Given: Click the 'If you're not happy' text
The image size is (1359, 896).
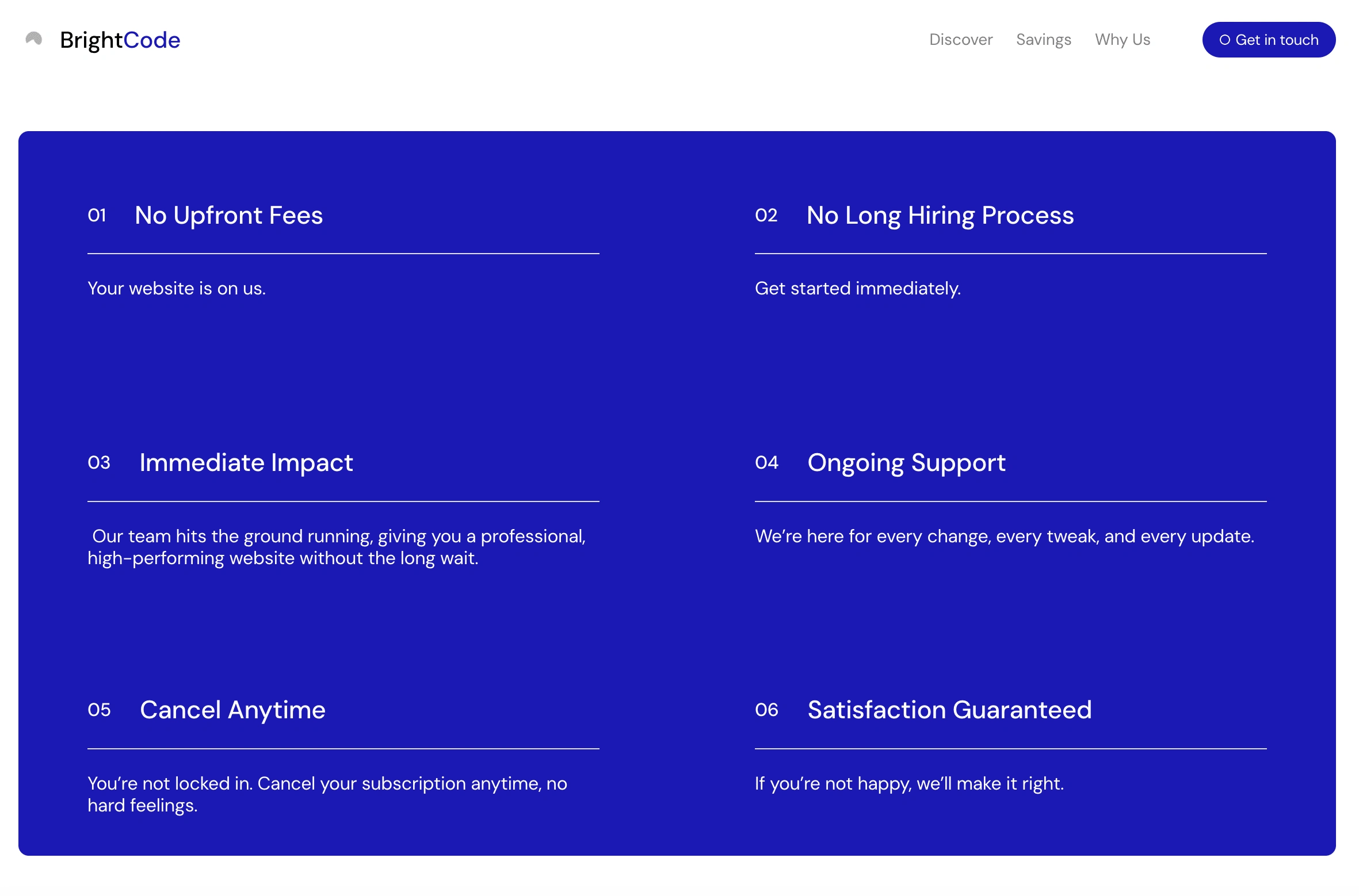Looking at the screenshot, I should 909,784.
